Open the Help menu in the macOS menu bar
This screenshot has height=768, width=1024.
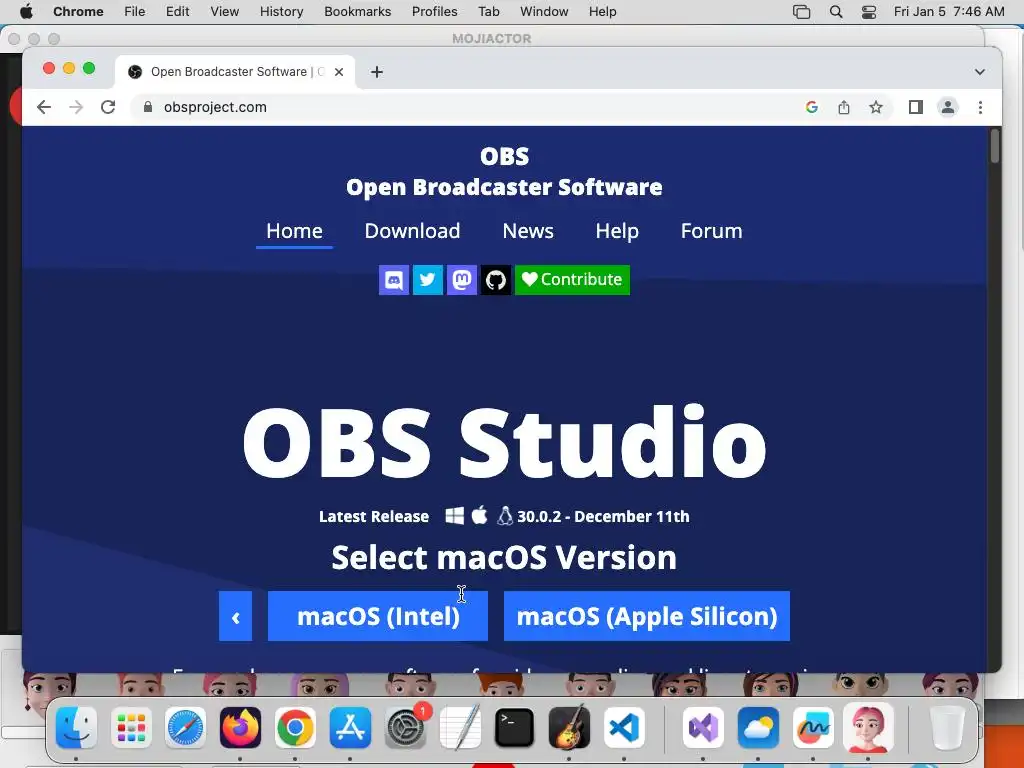(x=602, y=11)
